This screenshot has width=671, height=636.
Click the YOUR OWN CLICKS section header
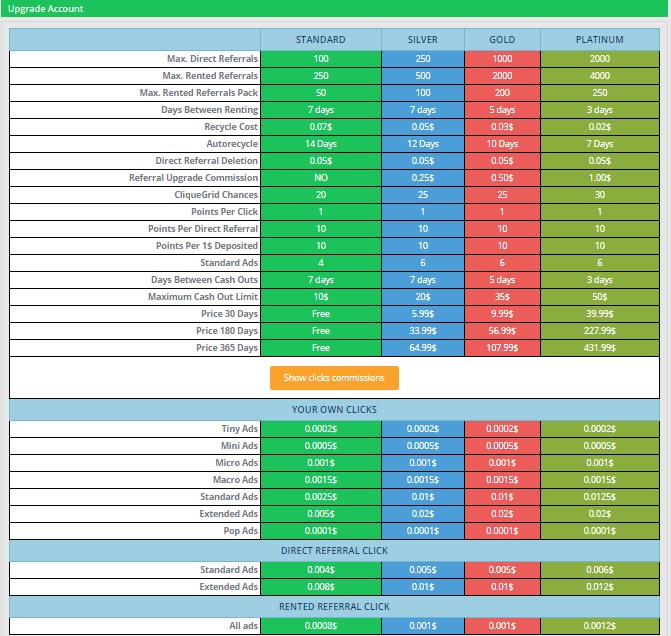point(334,410)
